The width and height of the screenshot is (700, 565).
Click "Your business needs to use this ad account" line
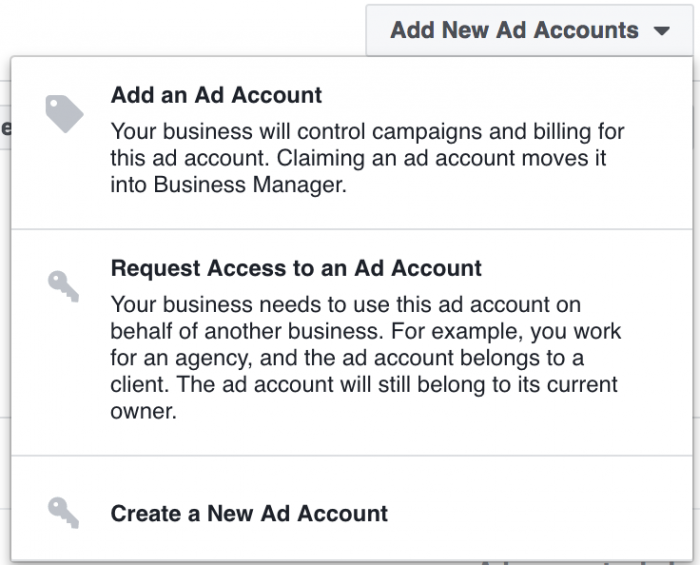[345, 304]
